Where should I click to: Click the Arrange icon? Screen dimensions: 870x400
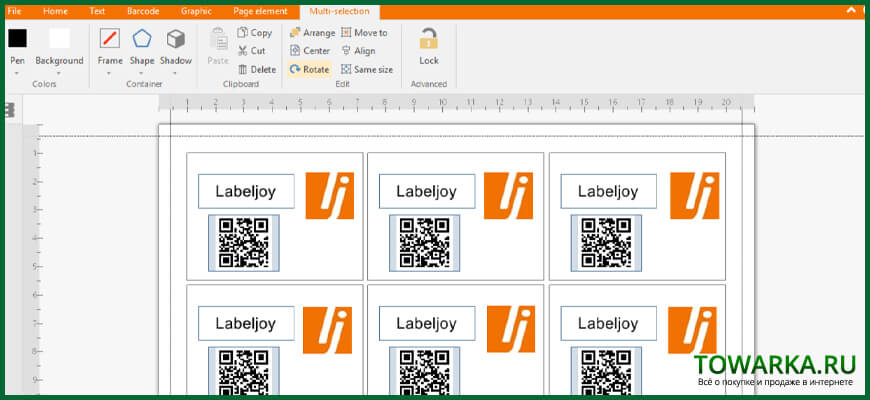(295, 33)
